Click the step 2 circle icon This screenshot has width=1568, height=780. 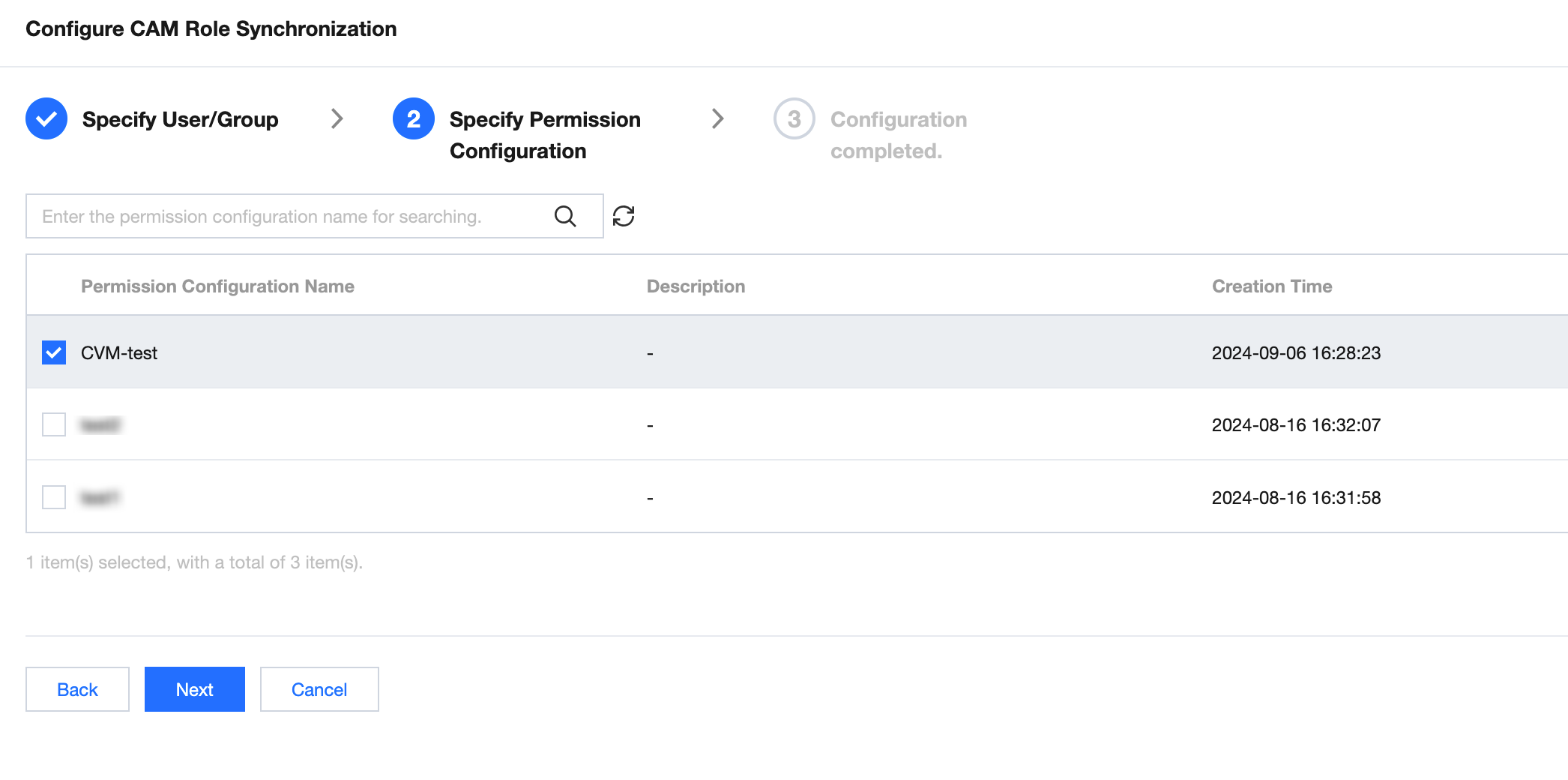coord(414,118)
